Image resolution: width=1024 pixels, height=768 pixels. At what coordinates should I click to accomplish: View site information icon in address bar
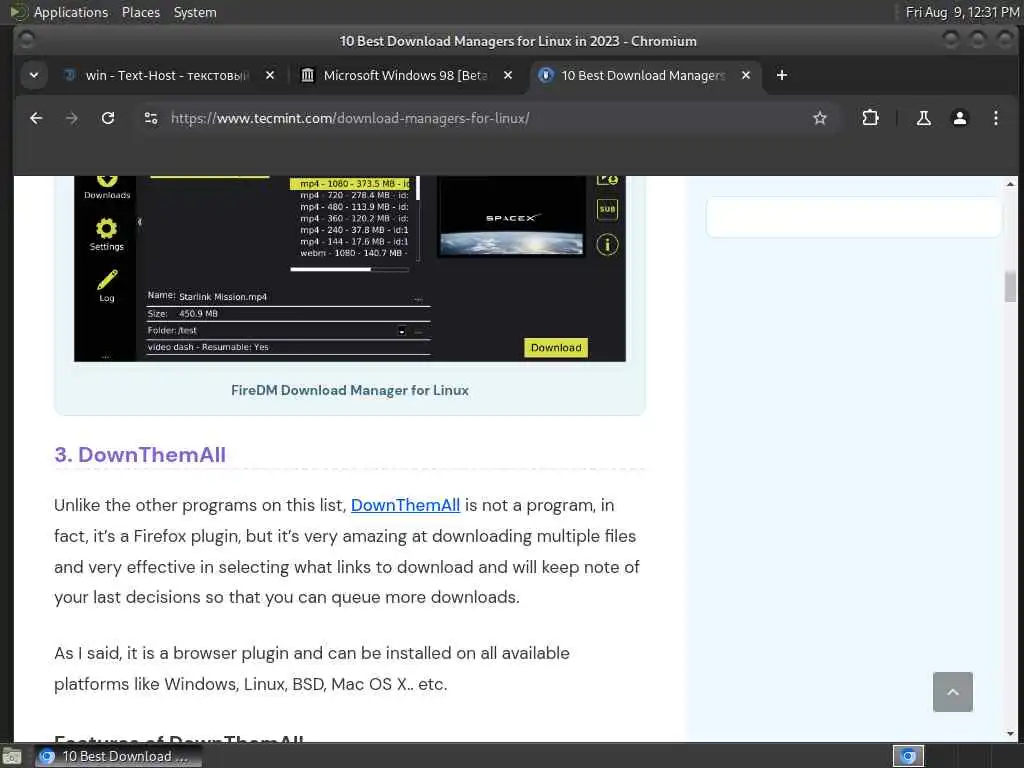[151, 118]
